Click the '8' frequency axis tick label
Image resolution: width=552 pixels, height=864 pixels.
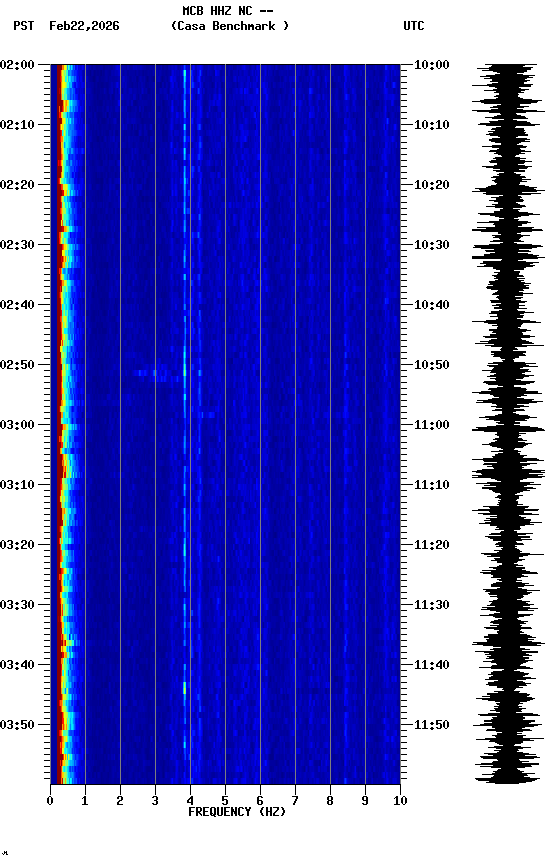coord(330,801)
